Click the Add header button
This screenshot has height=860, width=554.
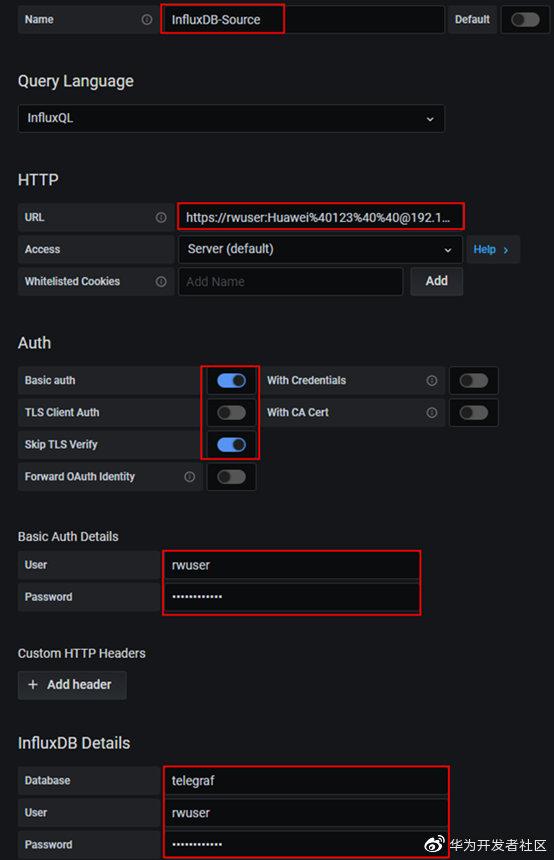click(x=72, y=685)
